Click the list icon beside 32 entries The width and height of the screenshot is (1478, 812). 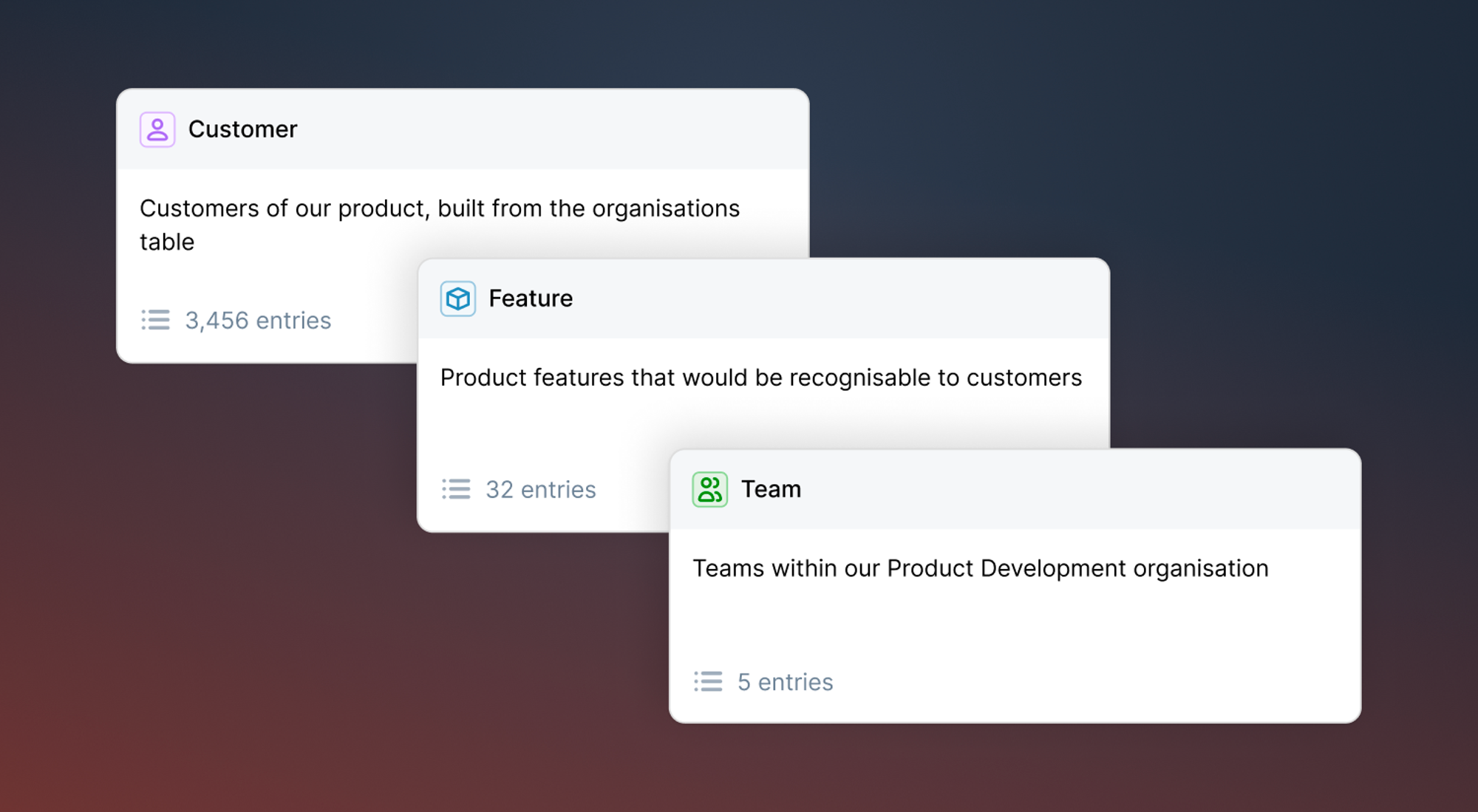click(457, 489)
